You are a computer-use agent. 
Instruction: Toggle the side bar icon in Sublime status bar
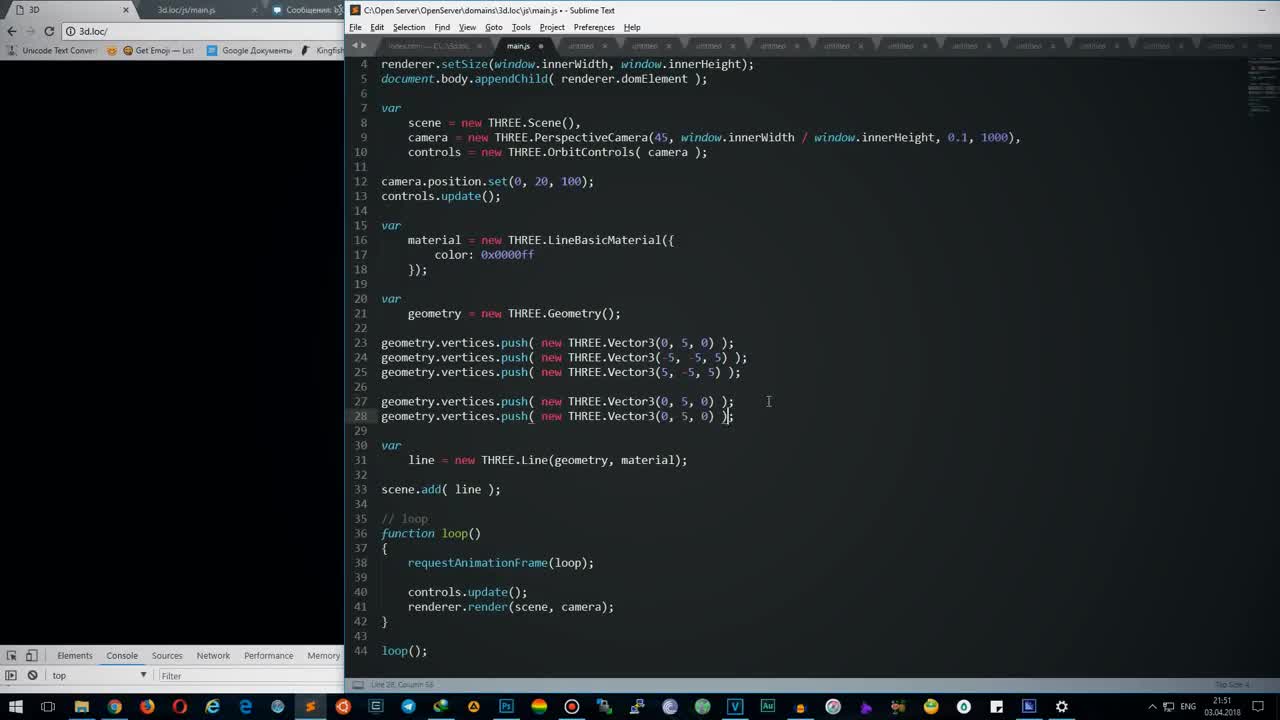pyautogui.click(x=357, y=685)
